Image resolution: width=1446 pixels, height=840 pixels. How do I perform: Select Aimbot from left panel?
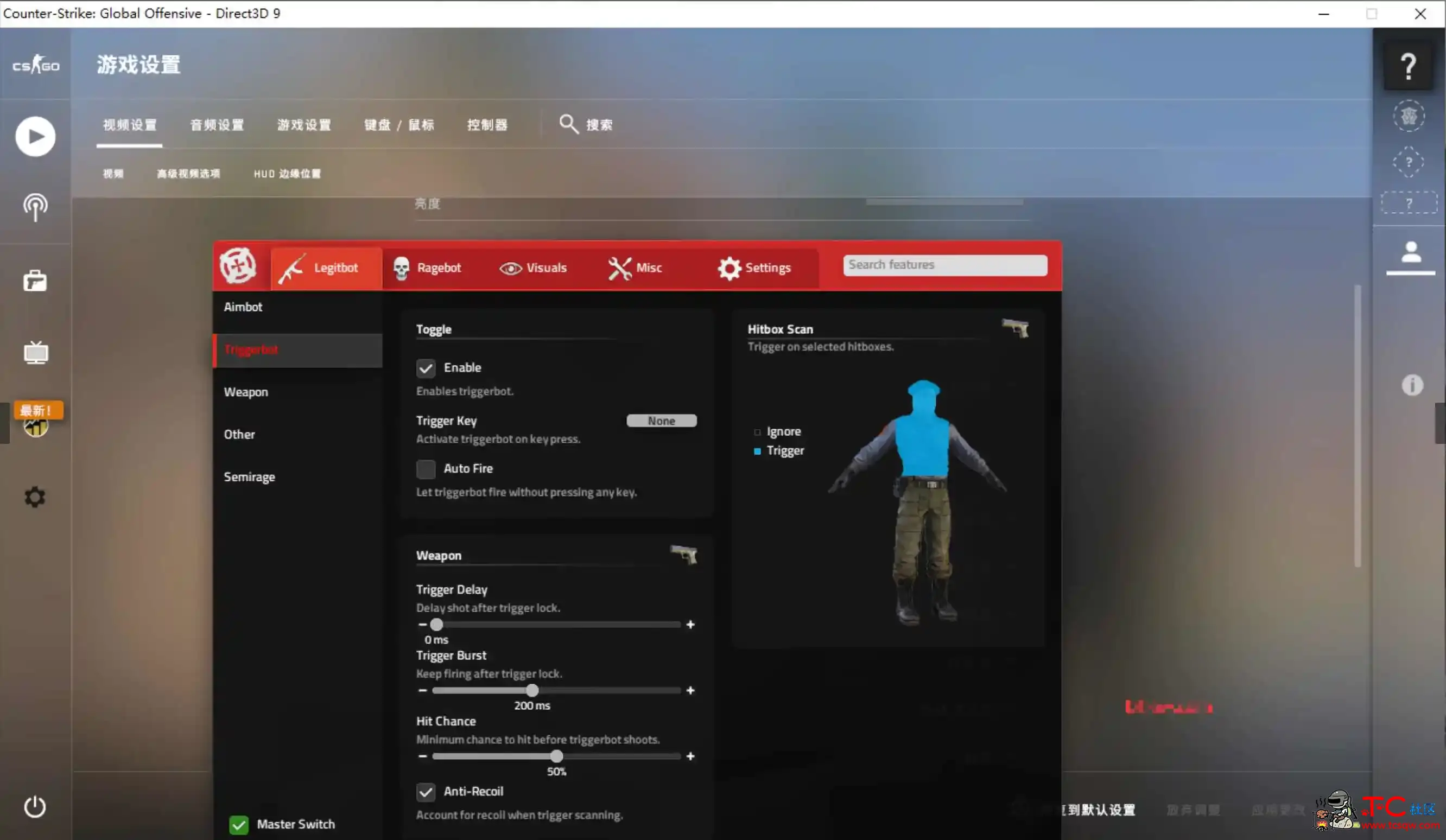[x=244, y=307]
